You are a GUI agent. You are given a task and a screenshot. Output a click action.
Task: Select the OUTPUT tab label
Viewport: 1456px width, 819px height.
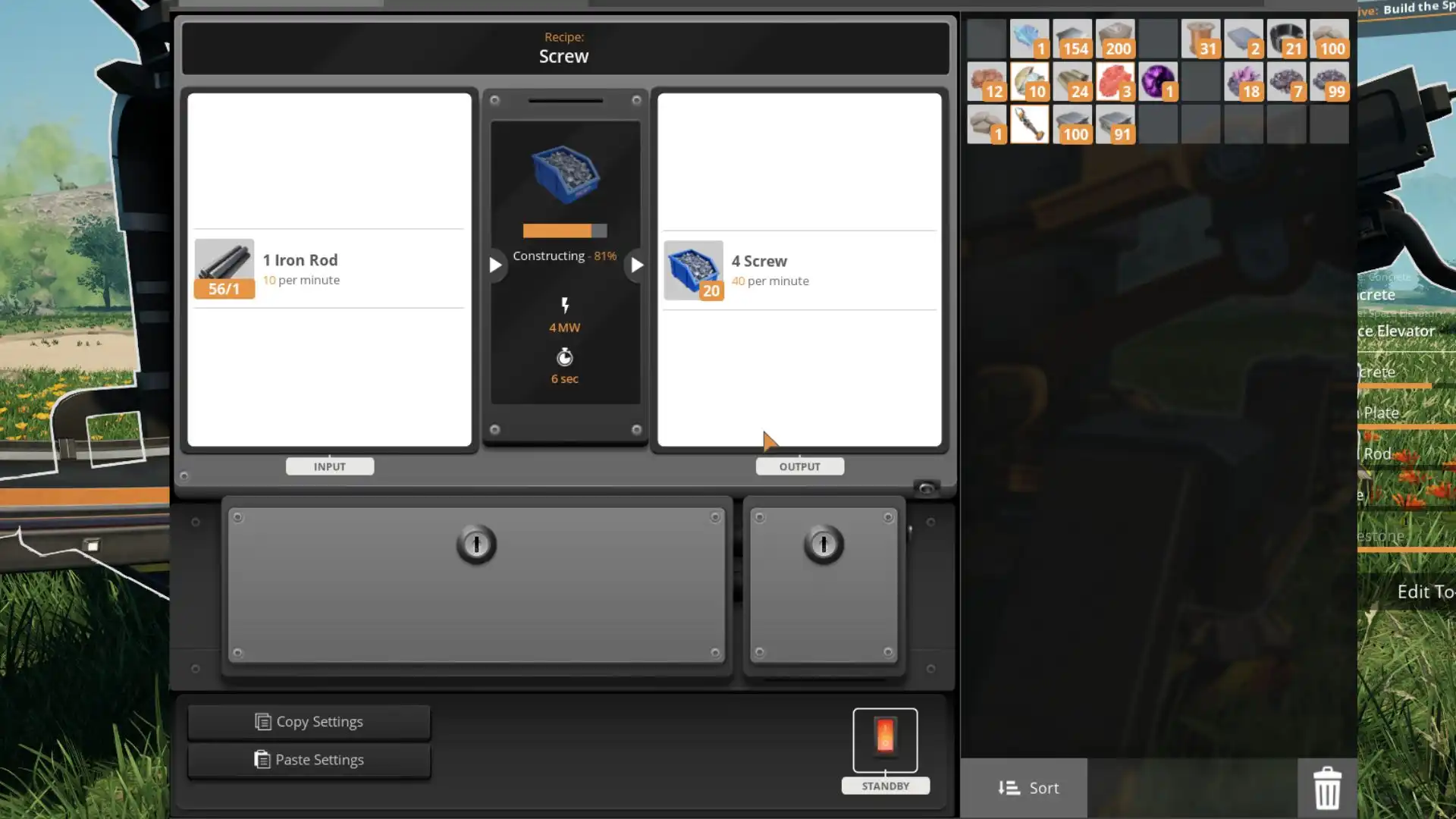coord(799,466)
